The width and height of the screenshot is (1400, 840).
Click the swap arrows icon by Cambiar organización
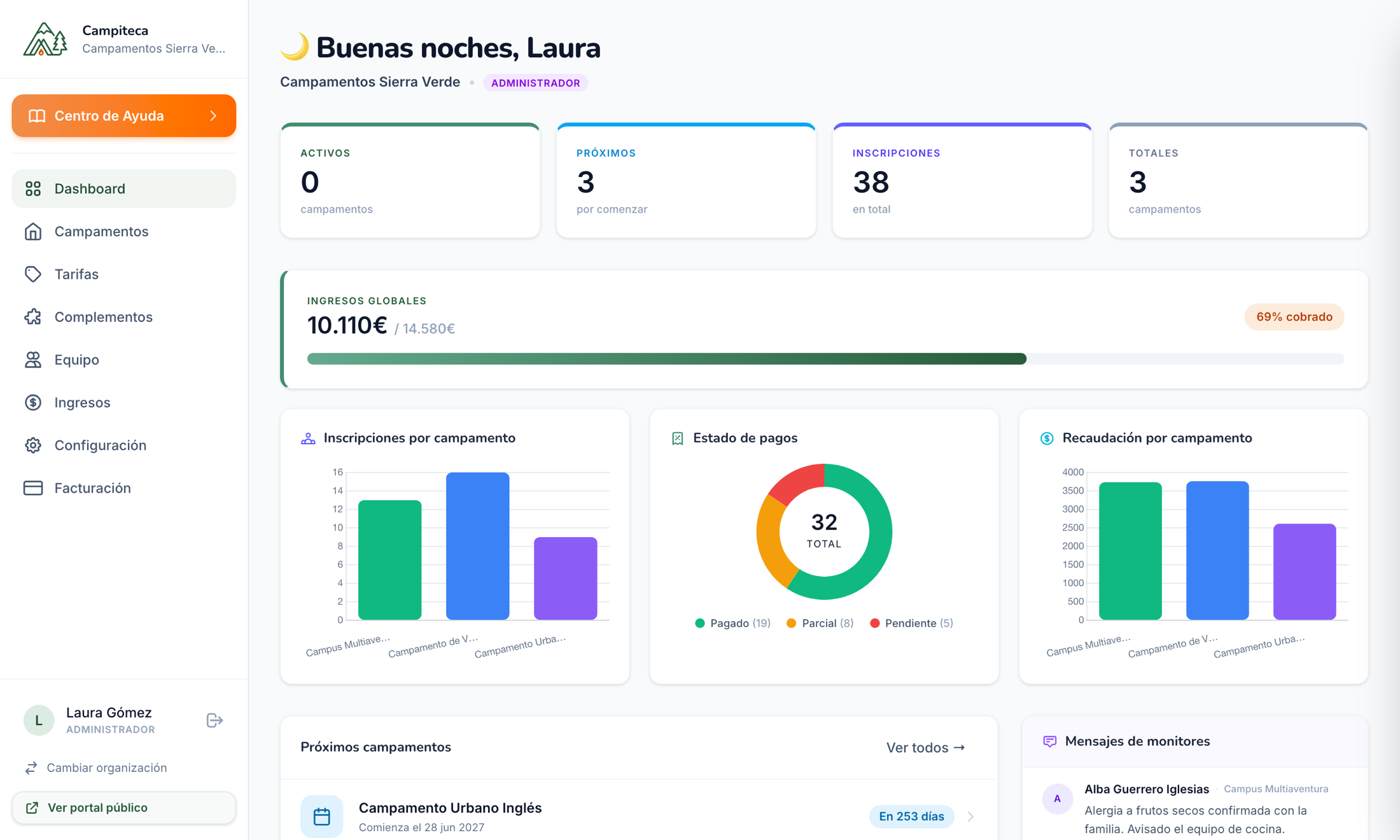pyautogui.click(x=31, y=768)
